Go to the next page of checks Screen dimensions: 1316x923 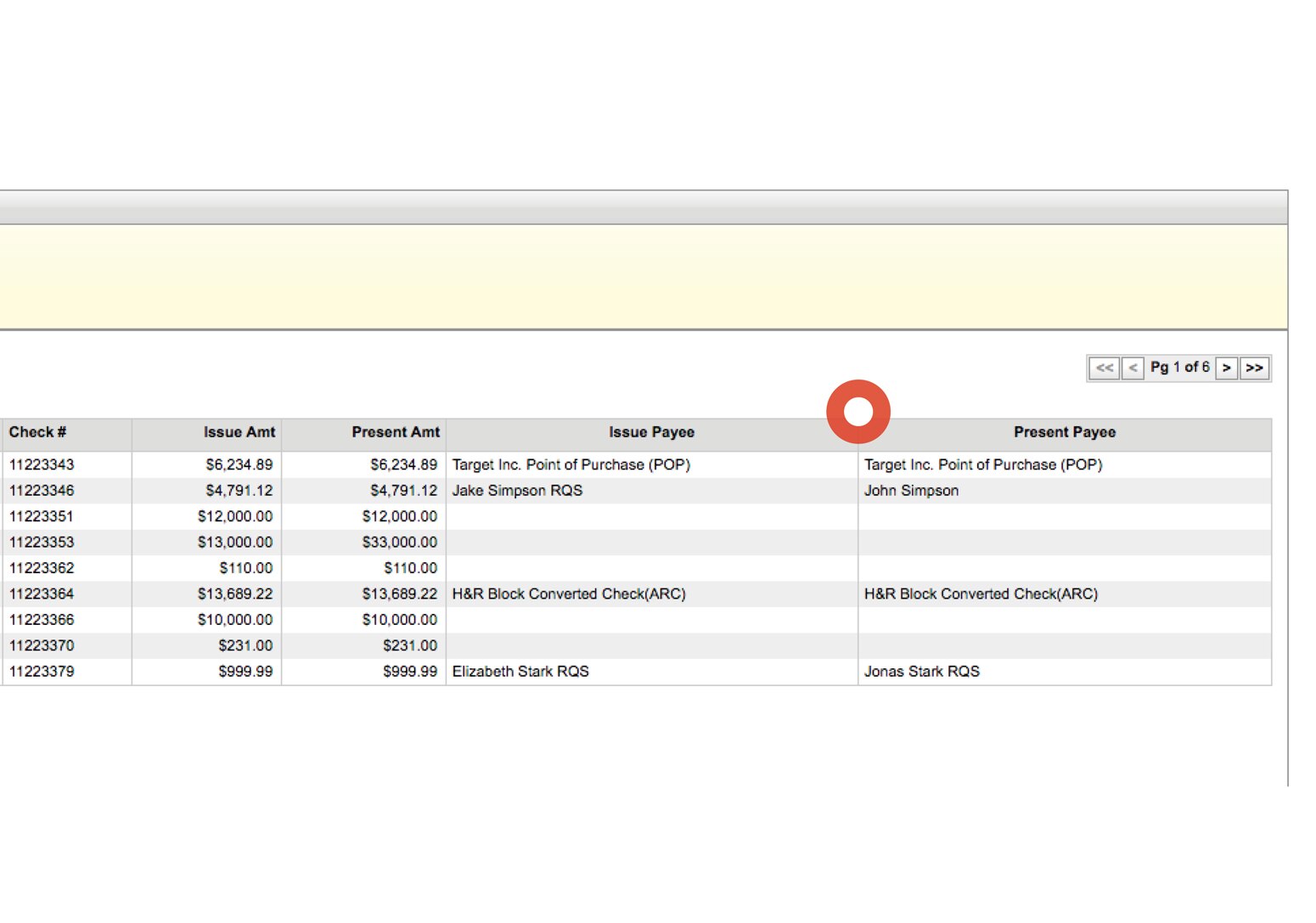tap(1227, 367)
